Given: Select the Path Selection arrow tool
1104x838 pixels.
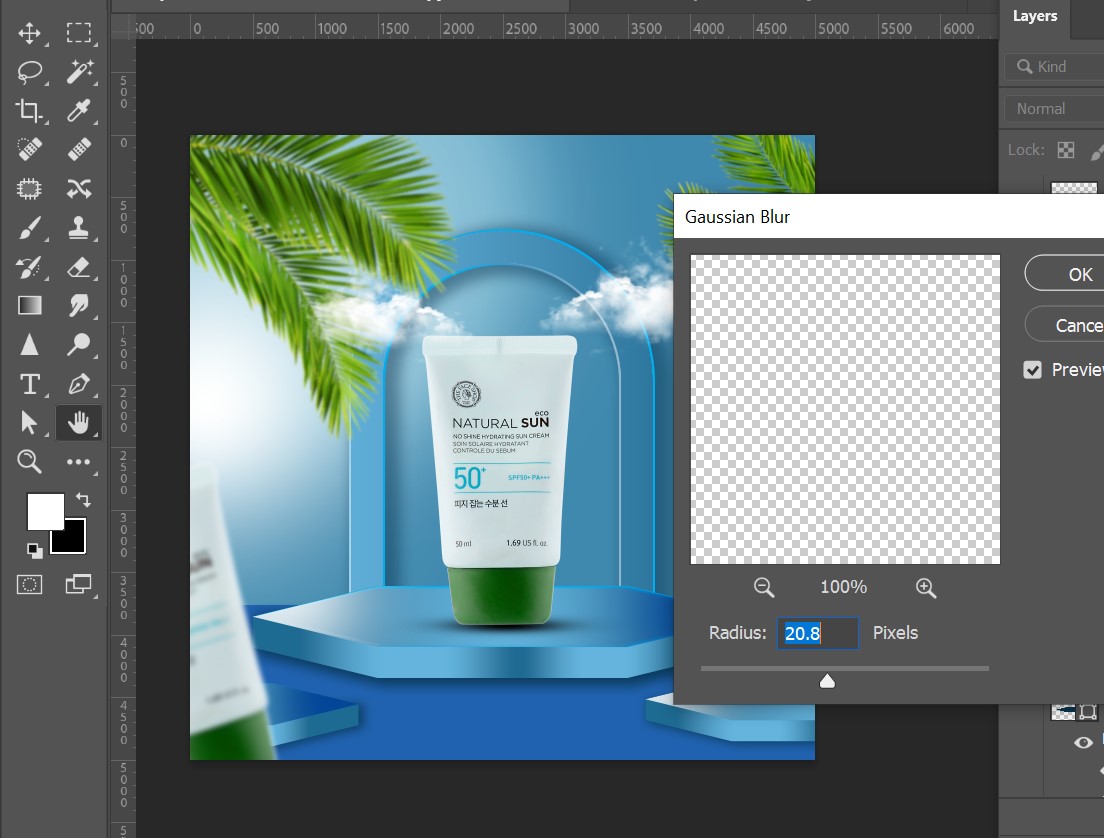Looking at the screenshot, I should point(29,423).
